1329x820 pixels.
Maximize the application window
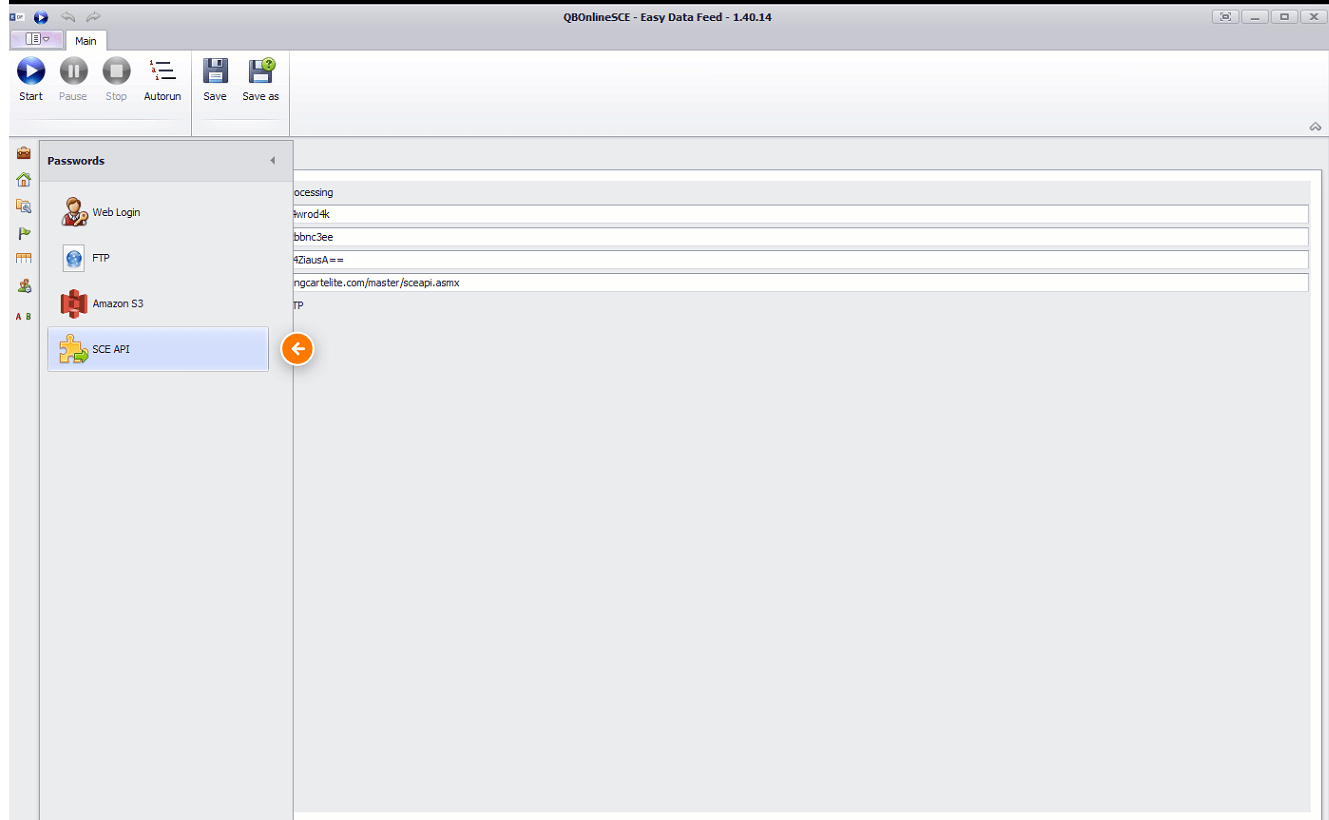pyautogui.click(x=1285, y=17)
